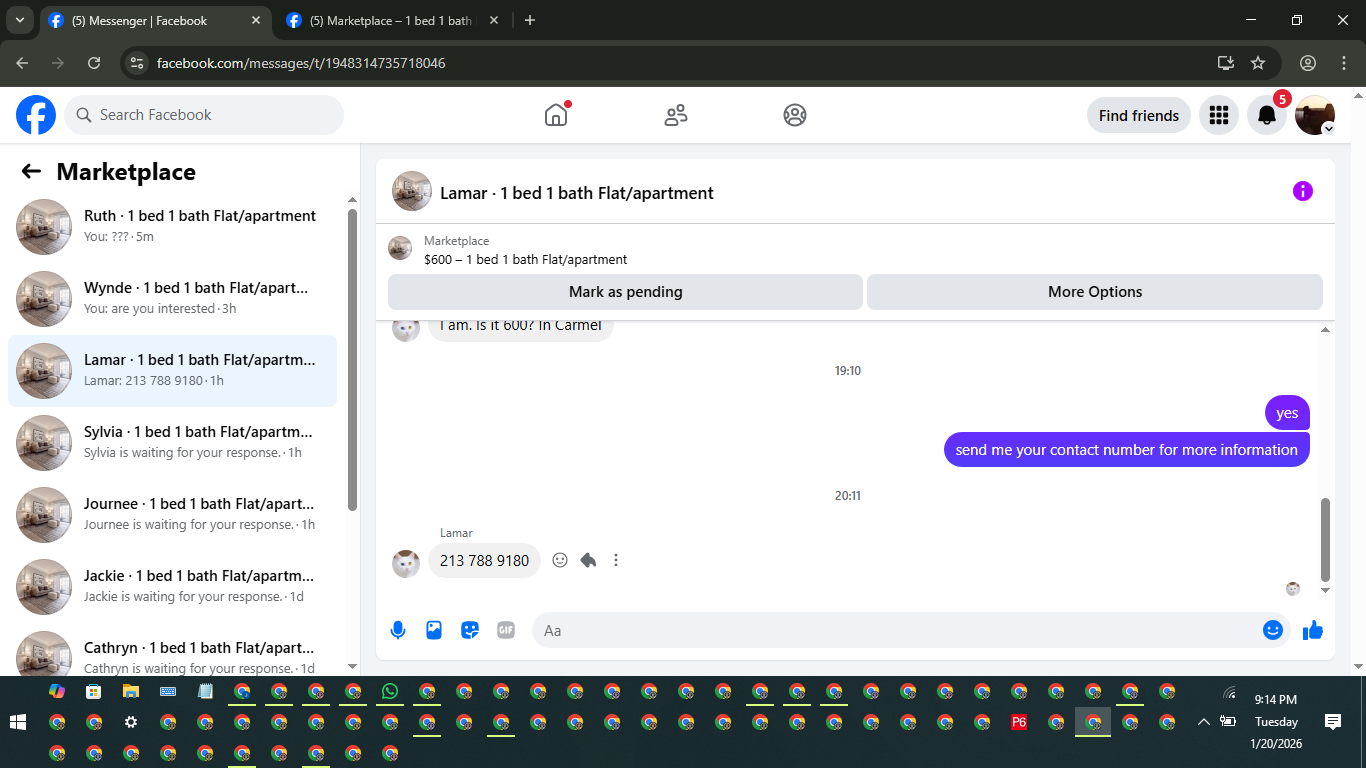Click the microphone voice clip icon
The width and height of the screenshot is (1366, 768).
coord(398,630)
